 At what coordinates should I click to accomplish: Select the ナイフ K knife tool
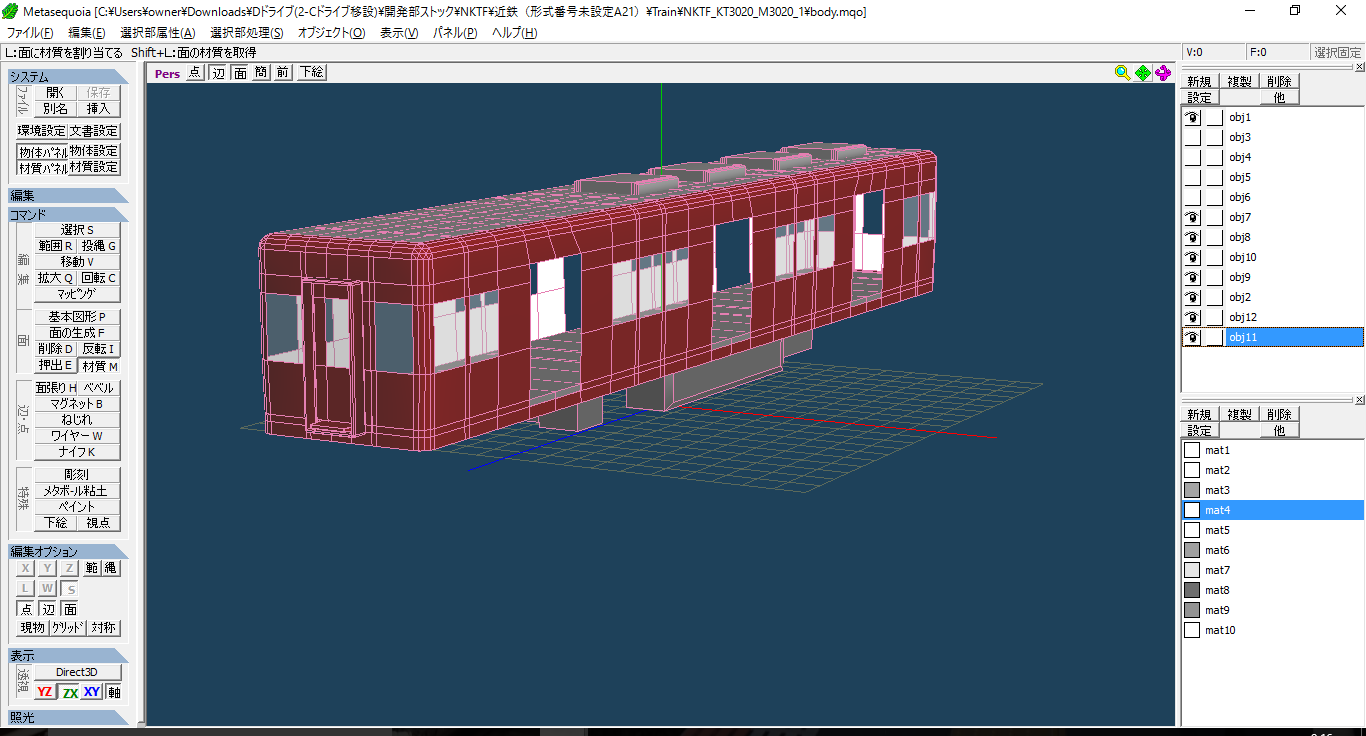(77, 452)
